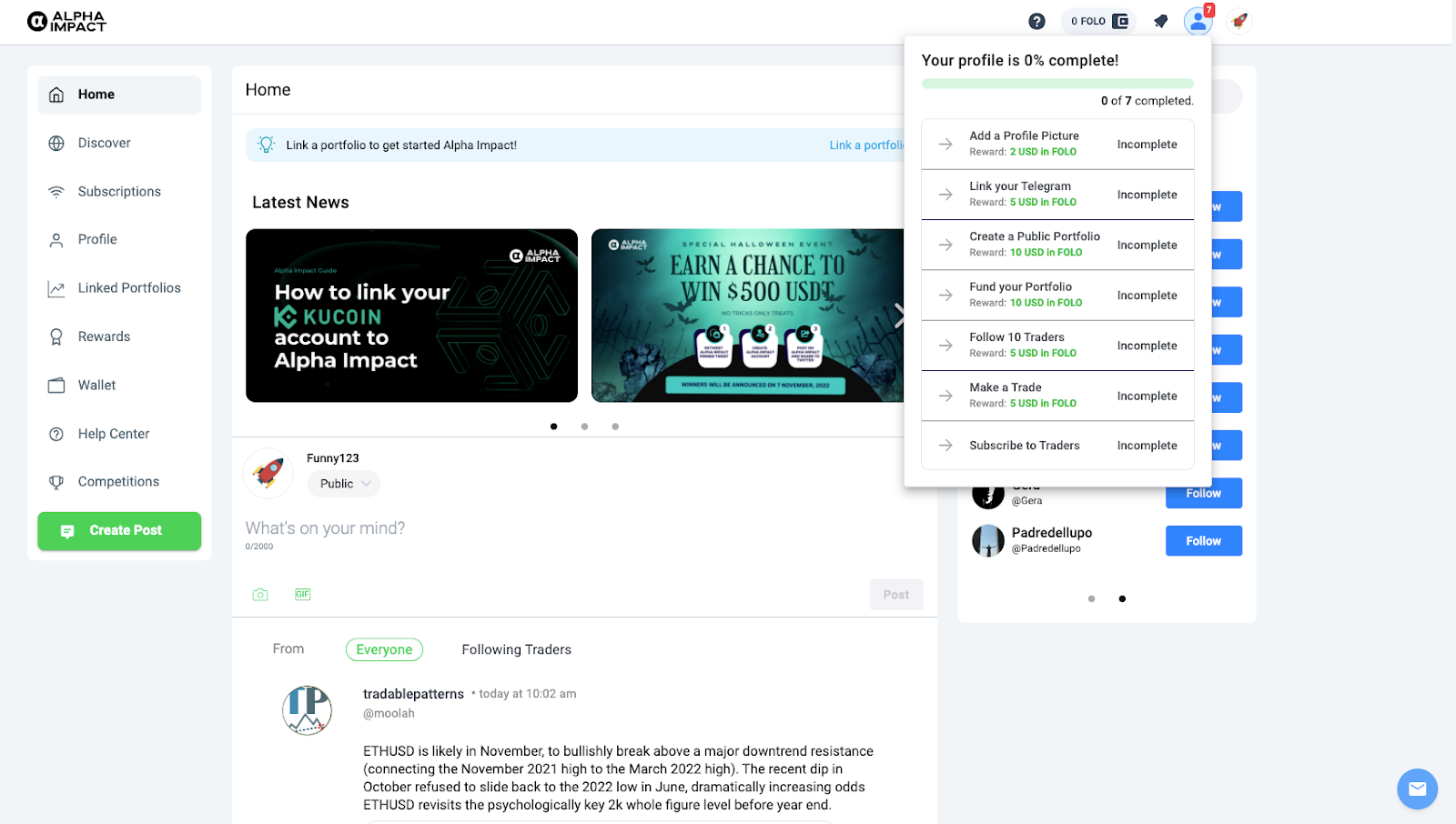Open Make a Trade task

click(1057, 396)
